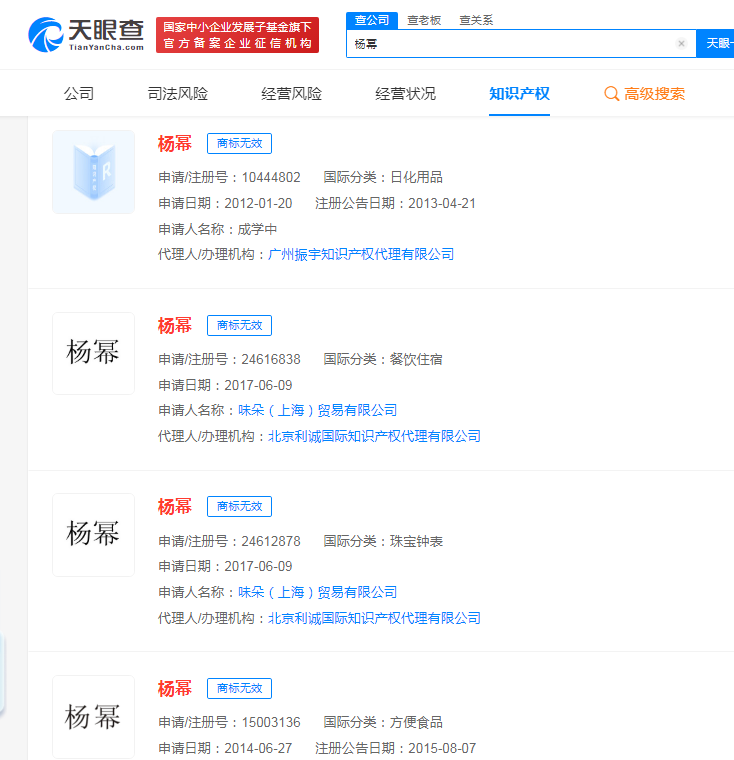734x760 pixels.
Task: Click the magnifier icon of advanced search
Action: pos(611,94)
